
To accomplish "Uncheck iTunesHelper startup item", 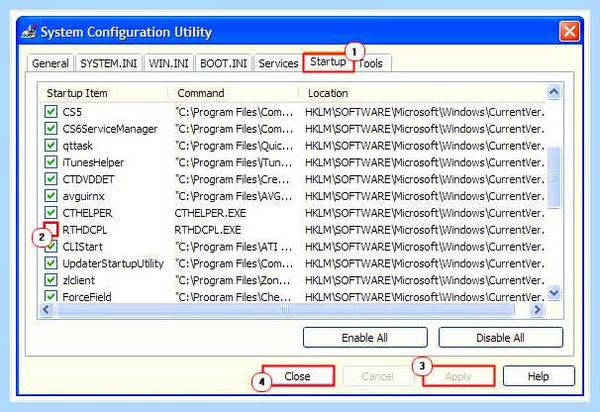I will [x=51, y=162].
